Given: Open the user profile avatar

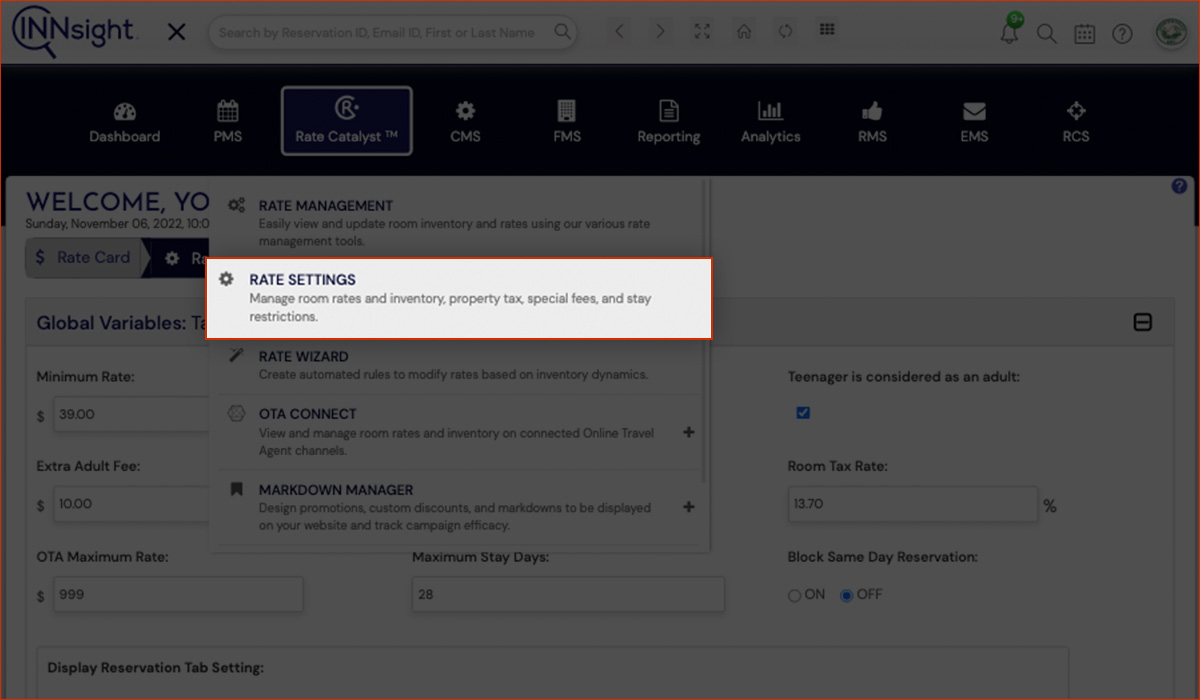Looking at the screenshot, I should click(1169, 33).
